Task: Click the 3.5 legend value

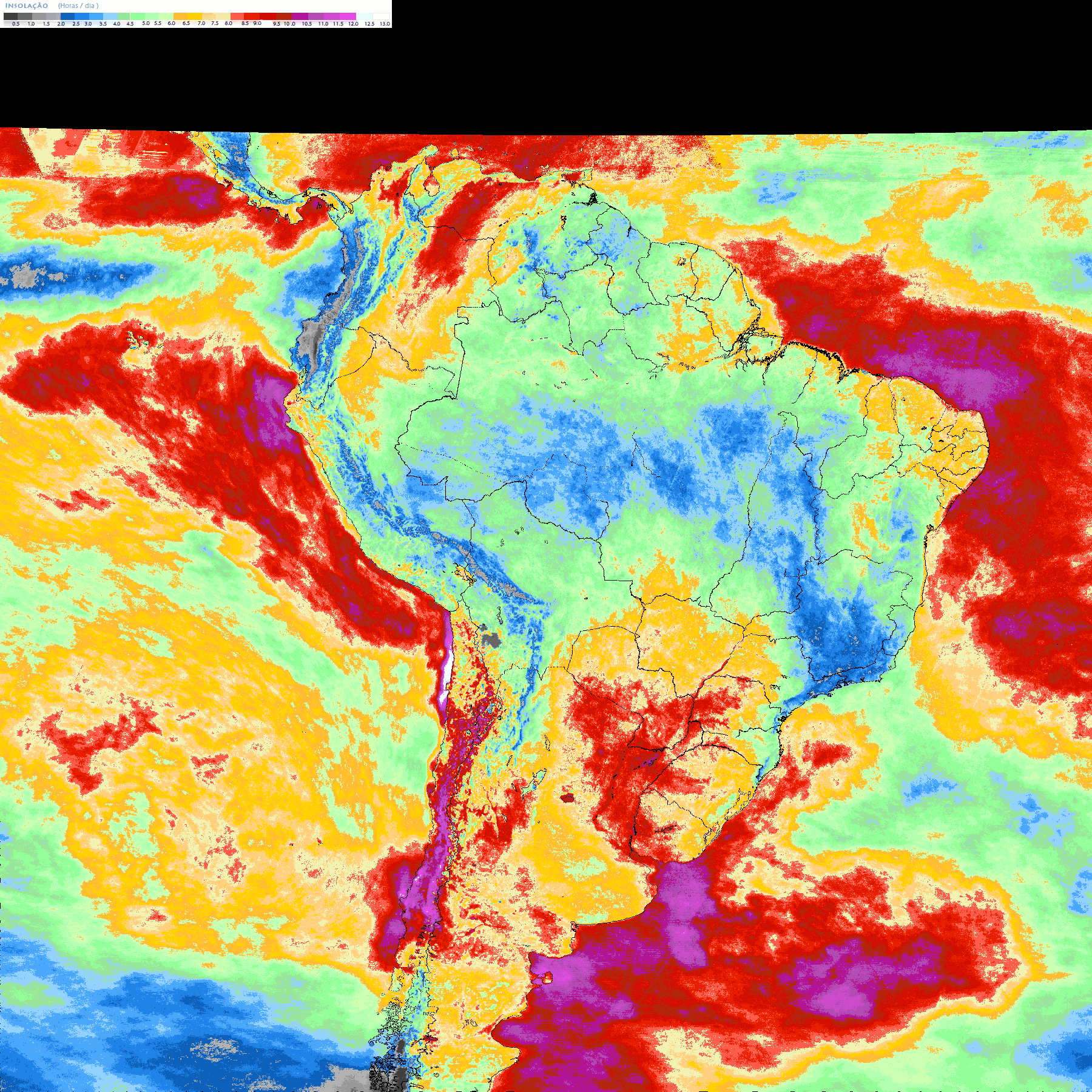Action: pos(103,24)
